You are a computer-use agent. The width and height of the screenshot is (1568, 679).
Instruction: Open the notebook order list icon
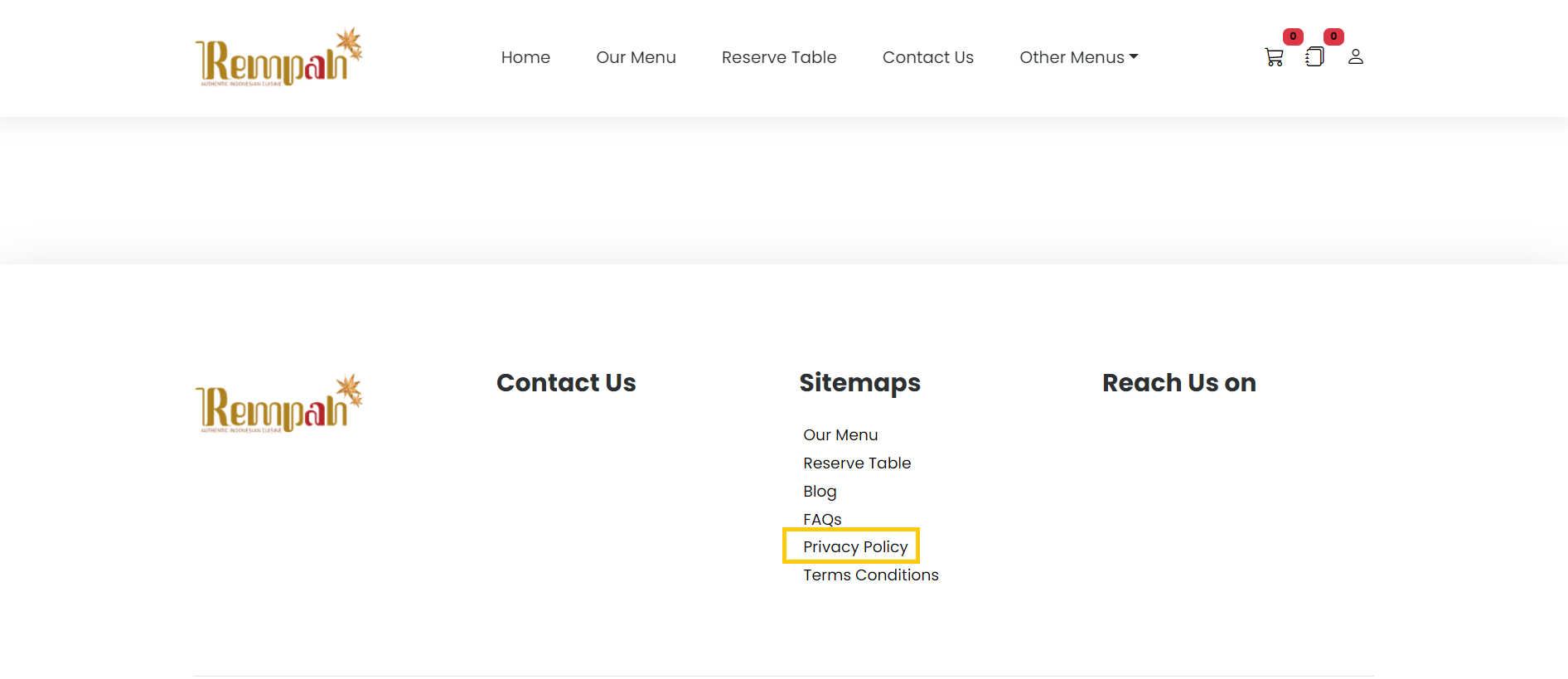1314,57
